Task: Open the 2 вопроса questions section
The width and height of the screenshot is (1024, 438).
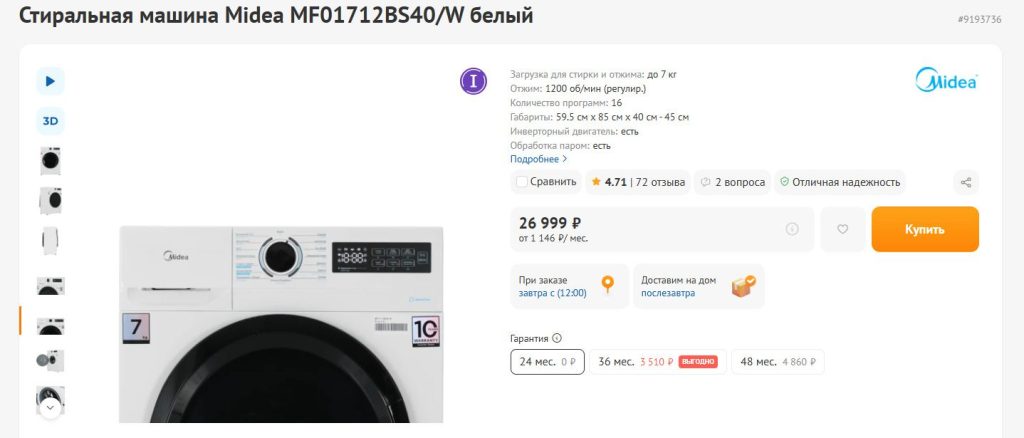Action: pyautogui.click(x=733, y=182)
